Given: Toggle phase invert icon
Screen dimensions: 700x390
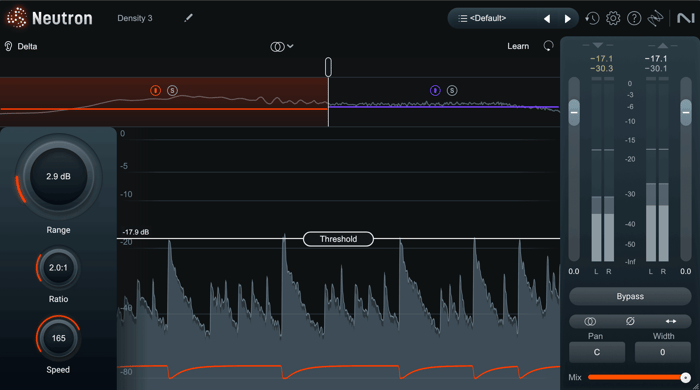Looking at the screenshot, I should [630, 321].
